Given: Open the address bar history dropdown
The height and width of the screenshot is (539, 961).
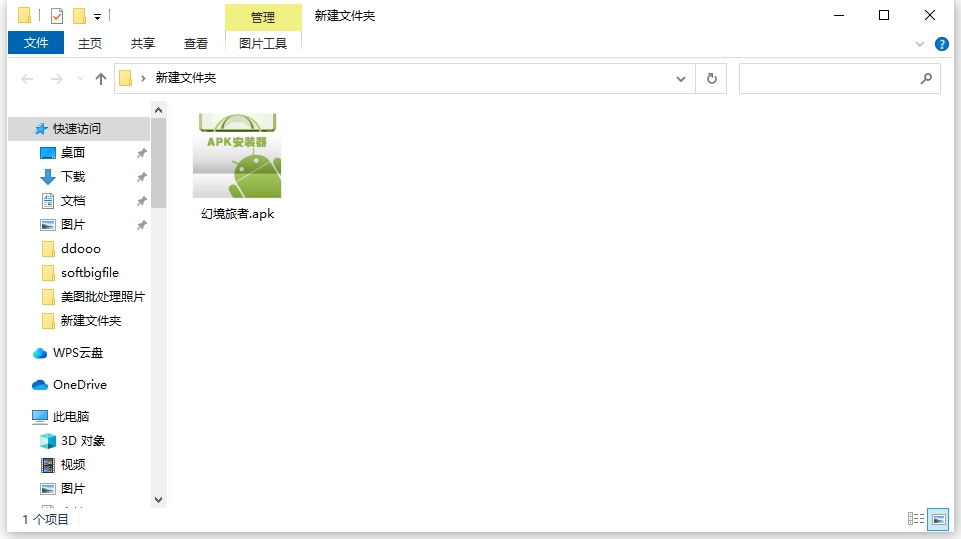Looking at the screenshot, I should click(x=680, y=78).
